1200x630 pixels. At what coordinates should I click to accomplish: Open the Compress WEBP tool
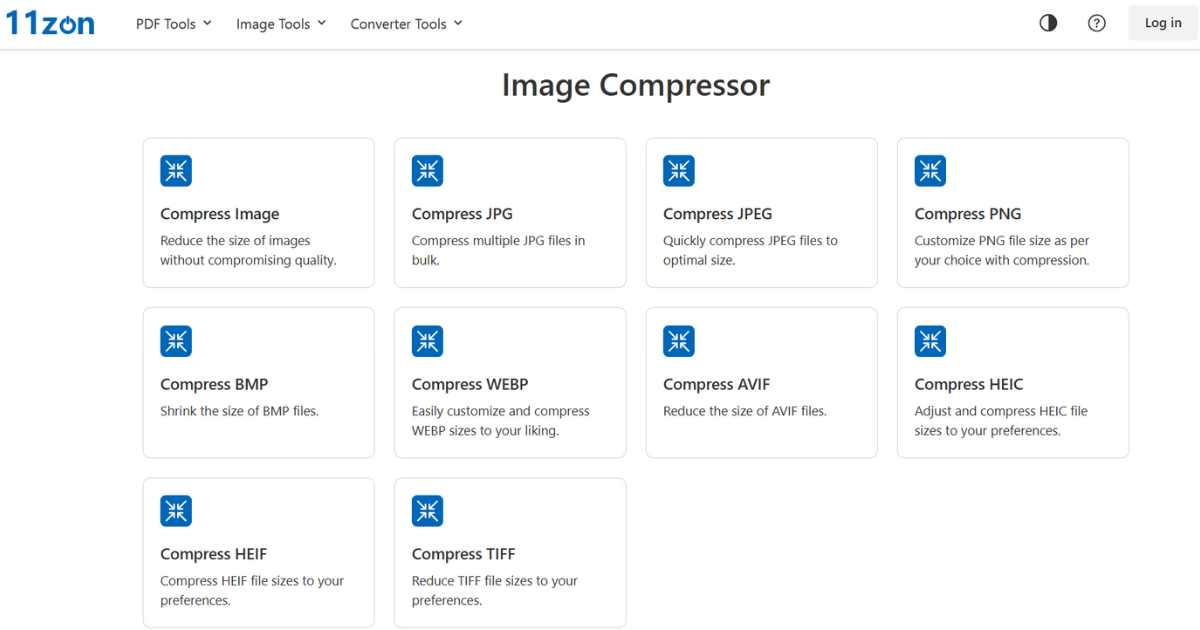[470, 384]
